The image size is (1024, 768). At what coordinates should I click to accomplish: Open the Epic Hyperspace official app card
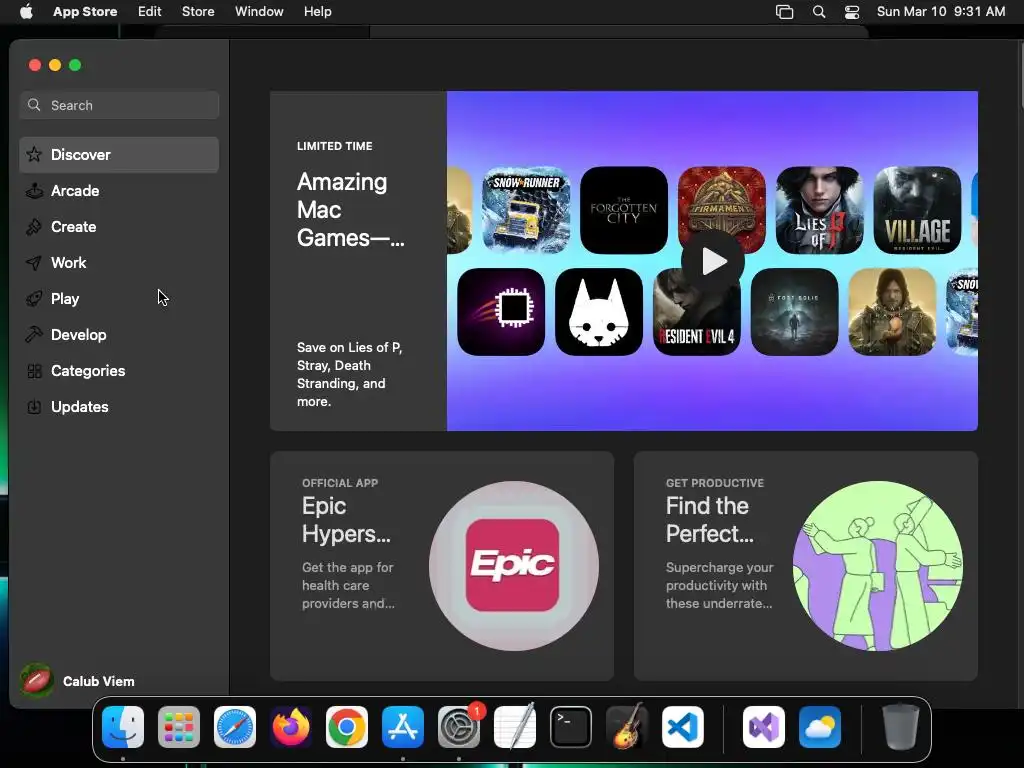tap(441, 566)
